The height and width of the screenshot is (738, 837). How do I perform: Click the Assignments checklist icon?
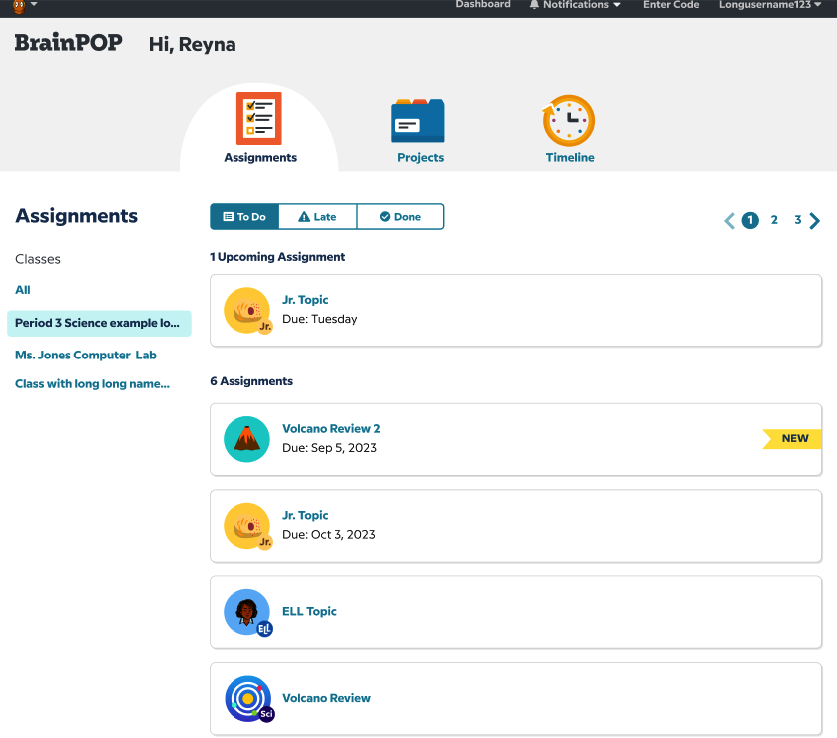(x=258, y=119)
